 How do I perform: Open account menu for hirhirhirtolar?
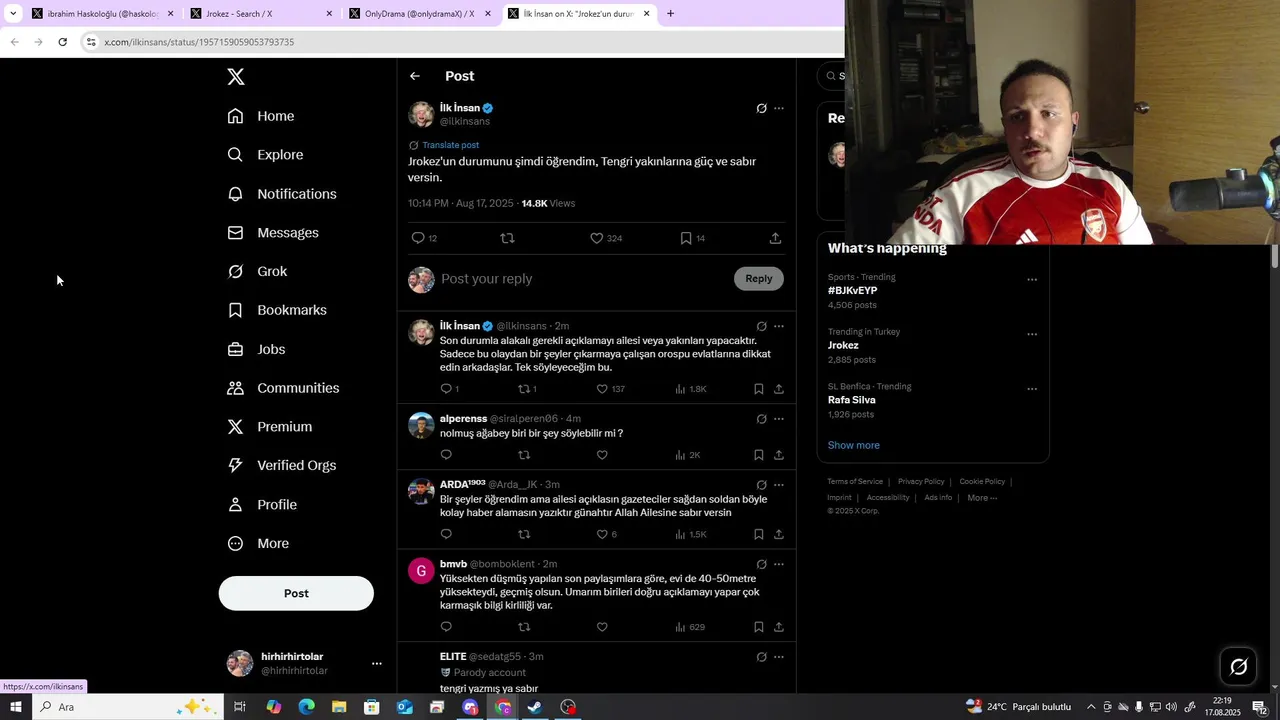click(377, 663)
